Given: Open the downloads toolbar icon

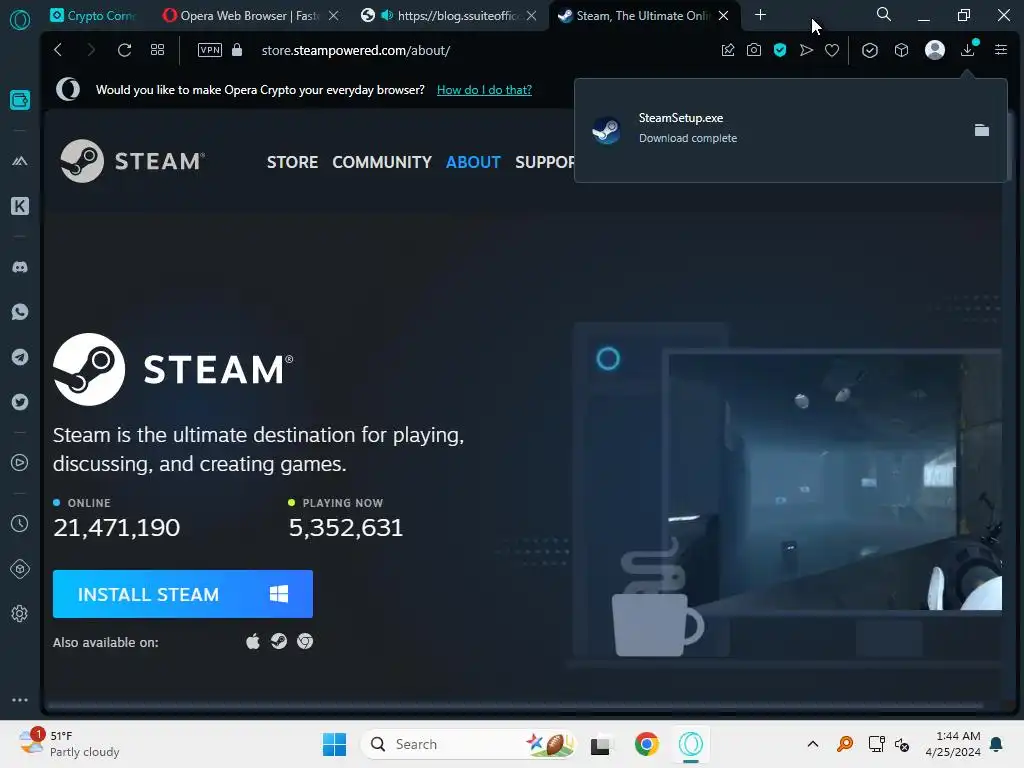Looking at the screenshot, I should click(x=968, y=50).
